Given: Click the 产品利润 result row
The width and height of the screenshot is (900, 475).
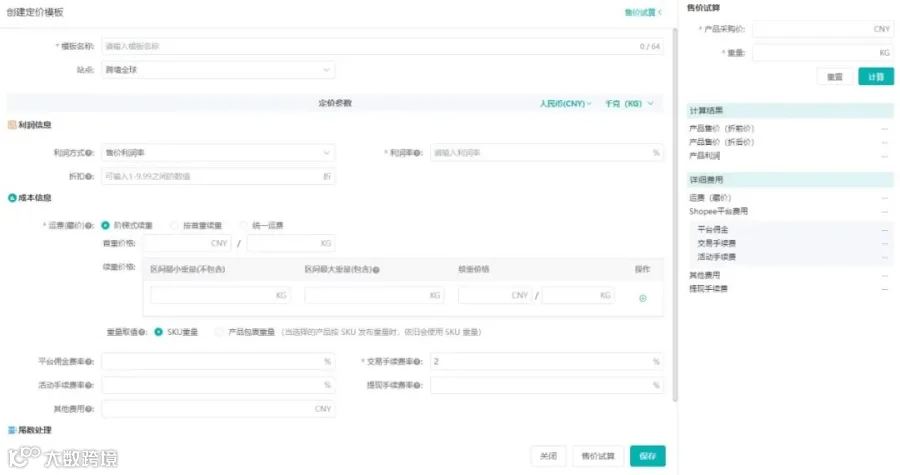Looking at the screenshot, I should pyautogui.click(x=790, y=156).
